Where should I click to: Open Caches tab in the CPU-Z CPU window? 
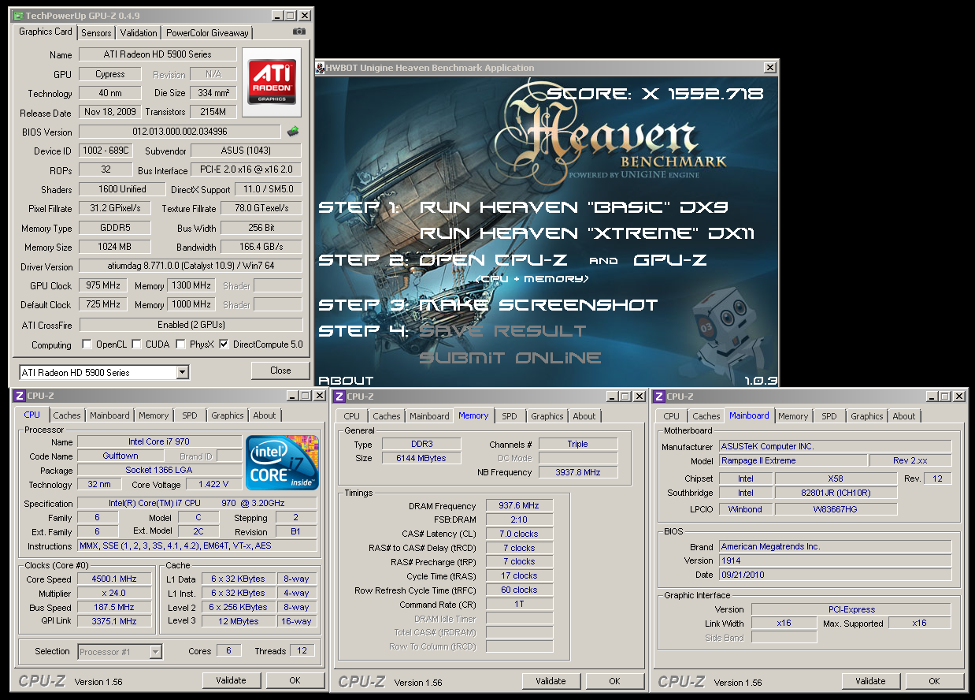(67, 416)
